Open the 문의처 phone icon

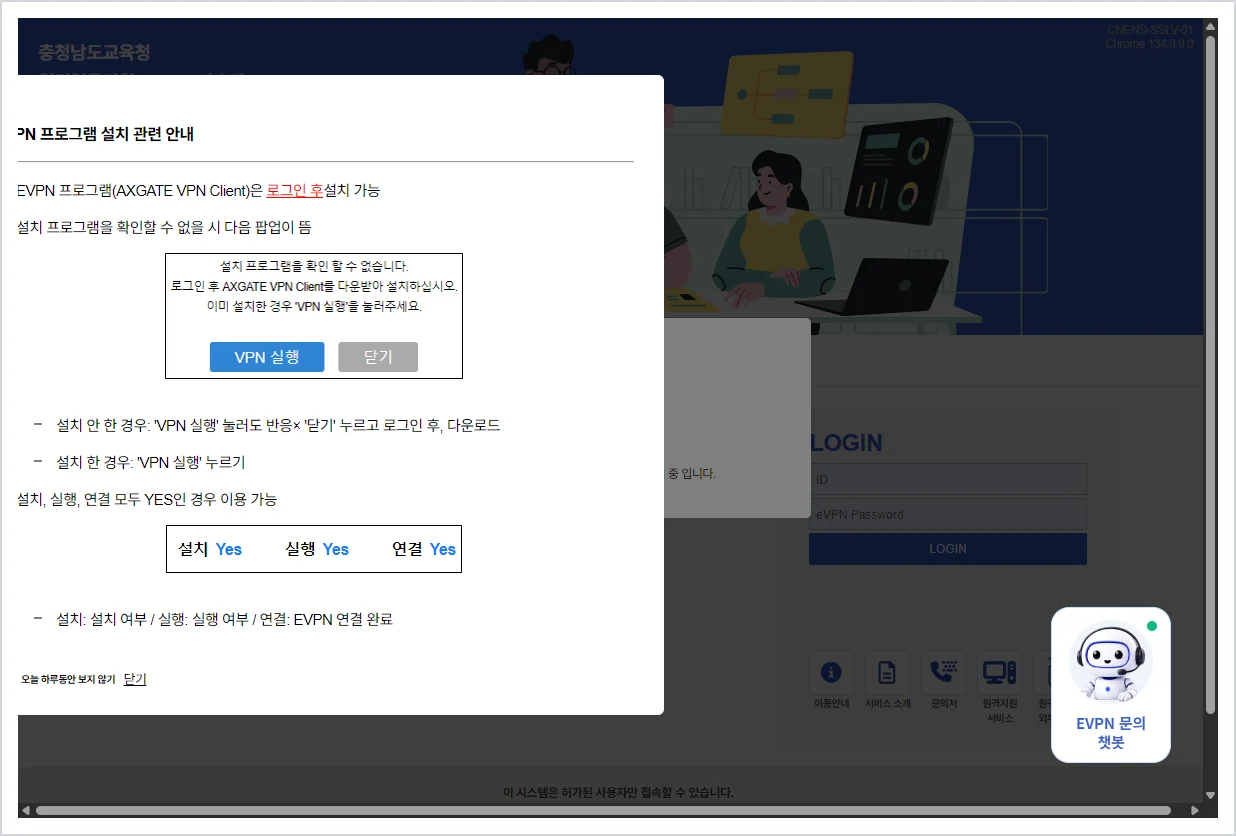tap(944, 673)
